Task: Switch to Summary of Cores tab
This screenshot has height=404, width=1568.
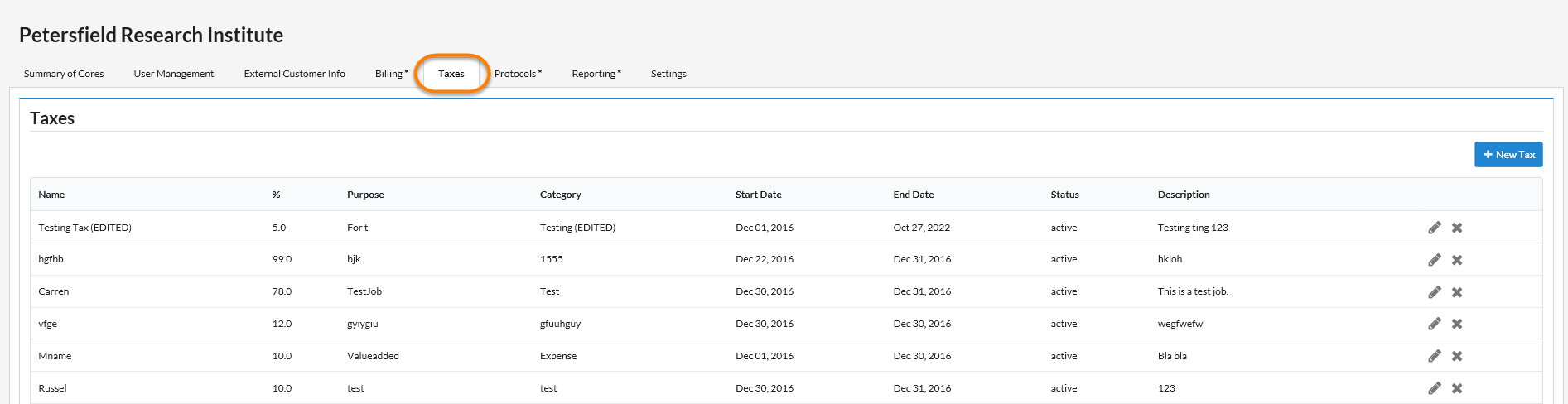Action: [64, 74]
